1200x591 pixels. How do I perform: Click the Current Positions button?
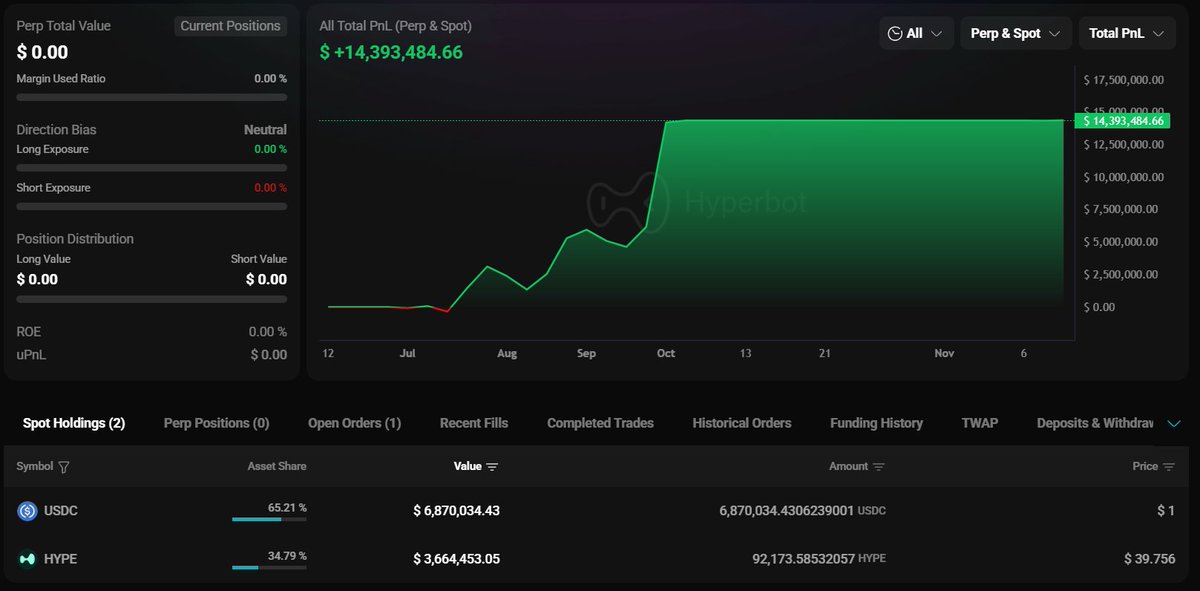click(x=230, y=26)
